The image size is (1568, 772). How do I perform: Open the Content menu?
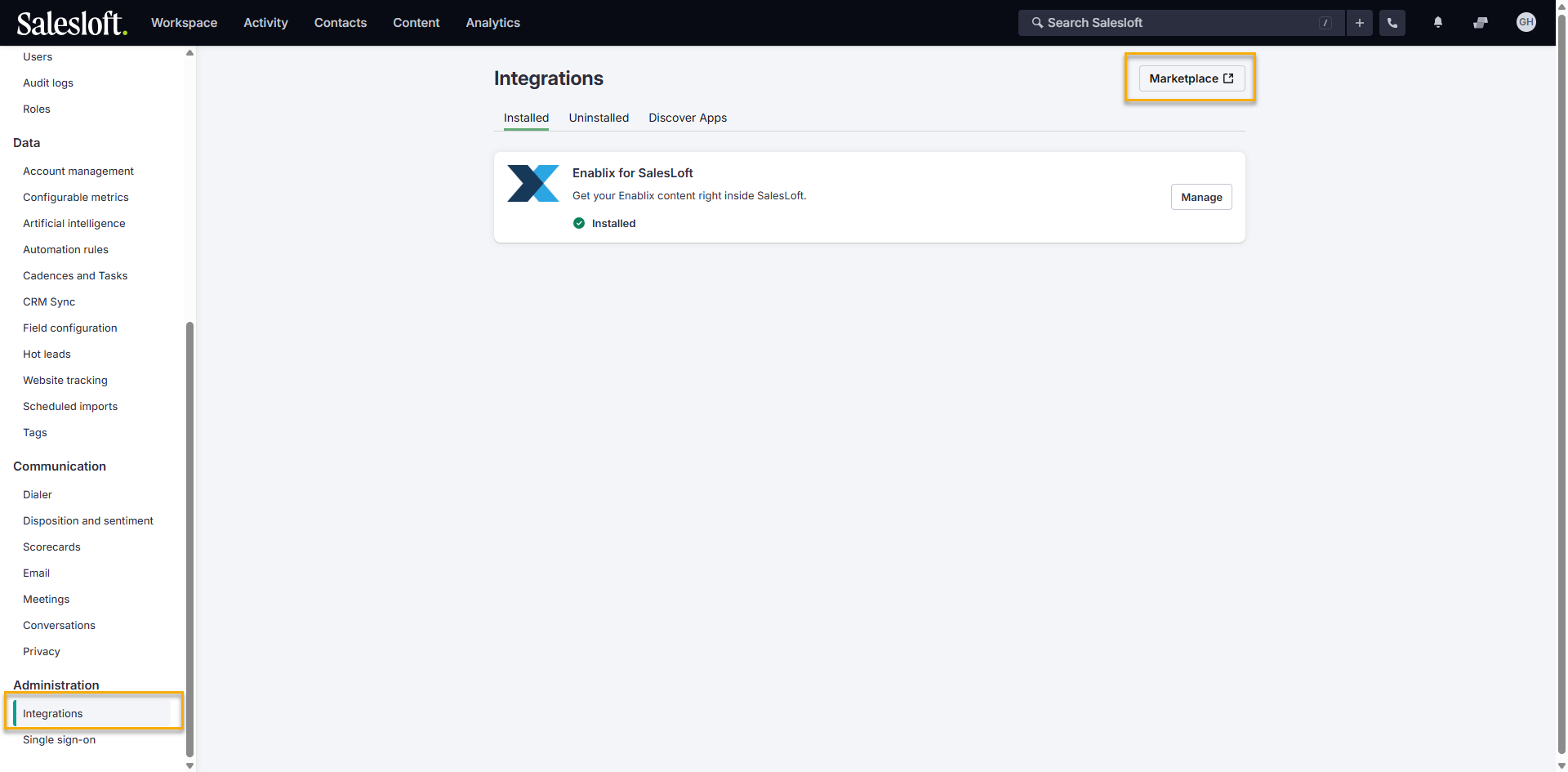(416, 23)
